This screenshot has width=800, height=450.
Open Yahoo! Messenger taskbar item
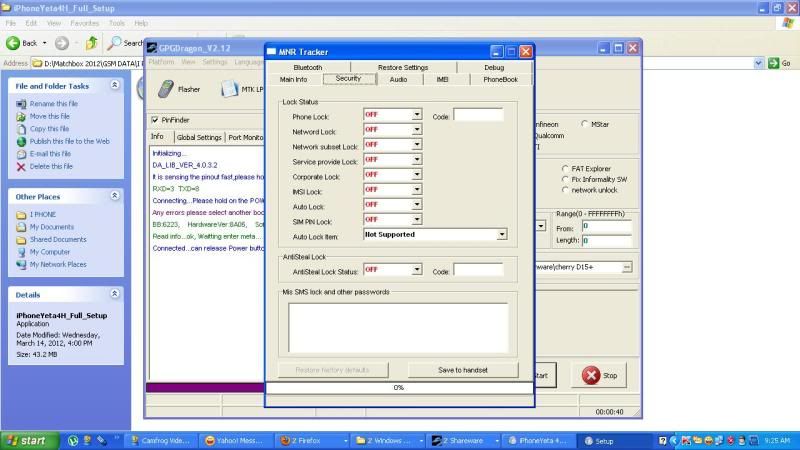[234, 441]
